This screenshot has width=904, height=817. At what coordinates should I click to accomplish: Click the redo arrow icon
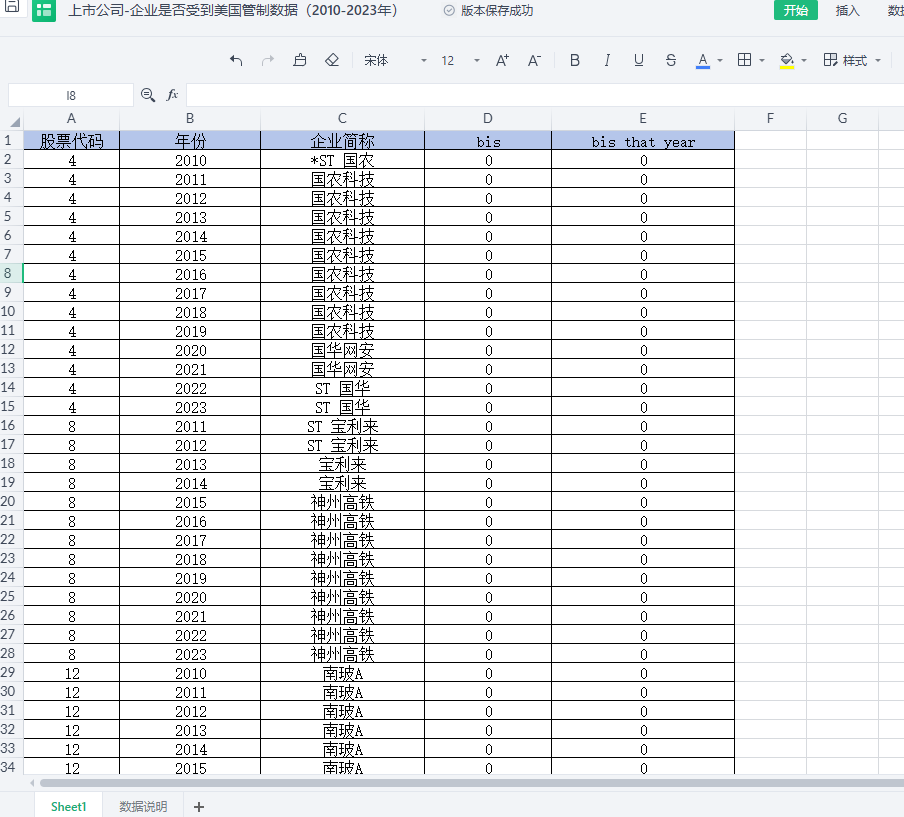click(x=268, y=60)
